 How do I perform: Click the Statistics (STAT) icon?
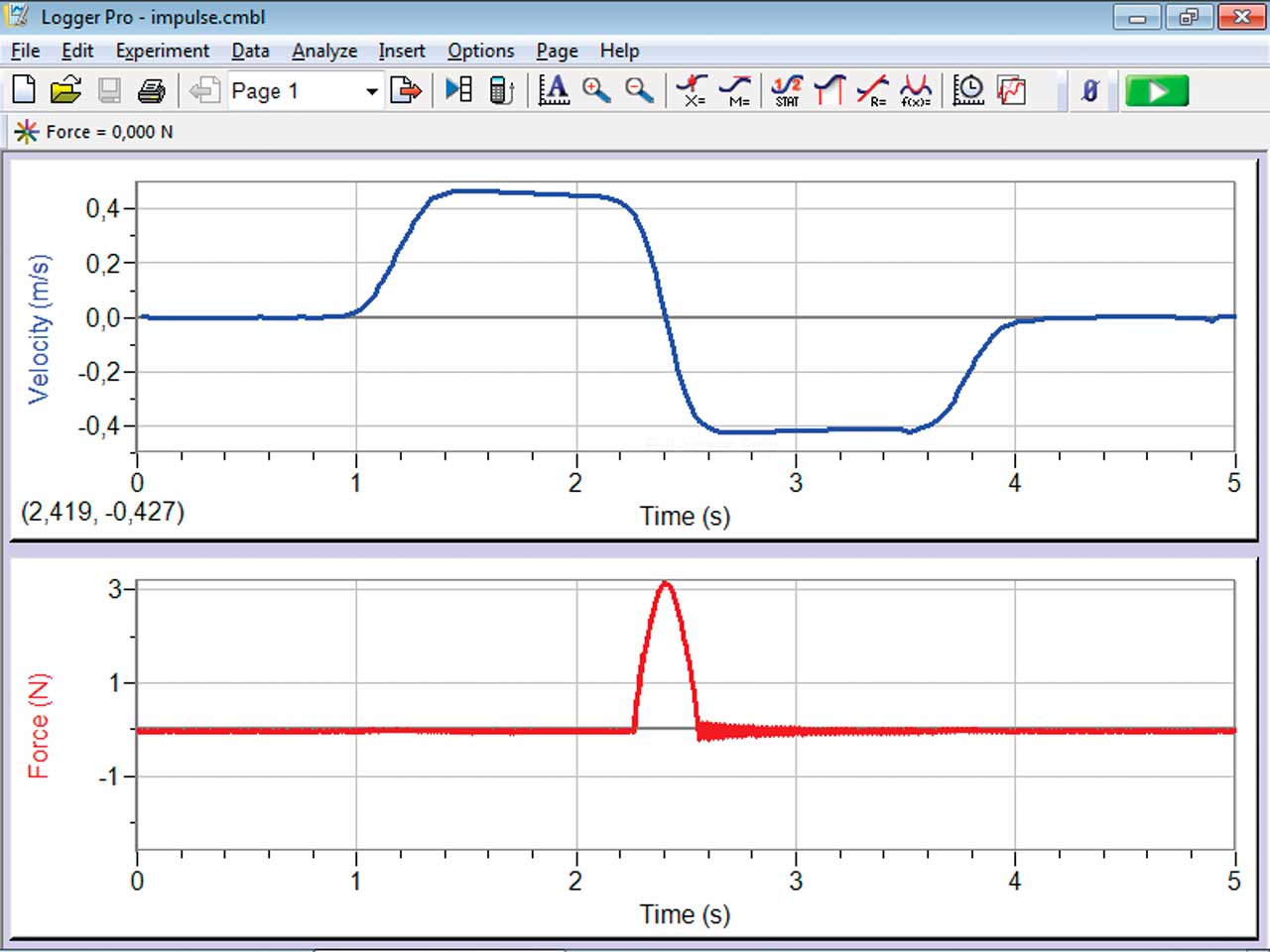[787, 90]
